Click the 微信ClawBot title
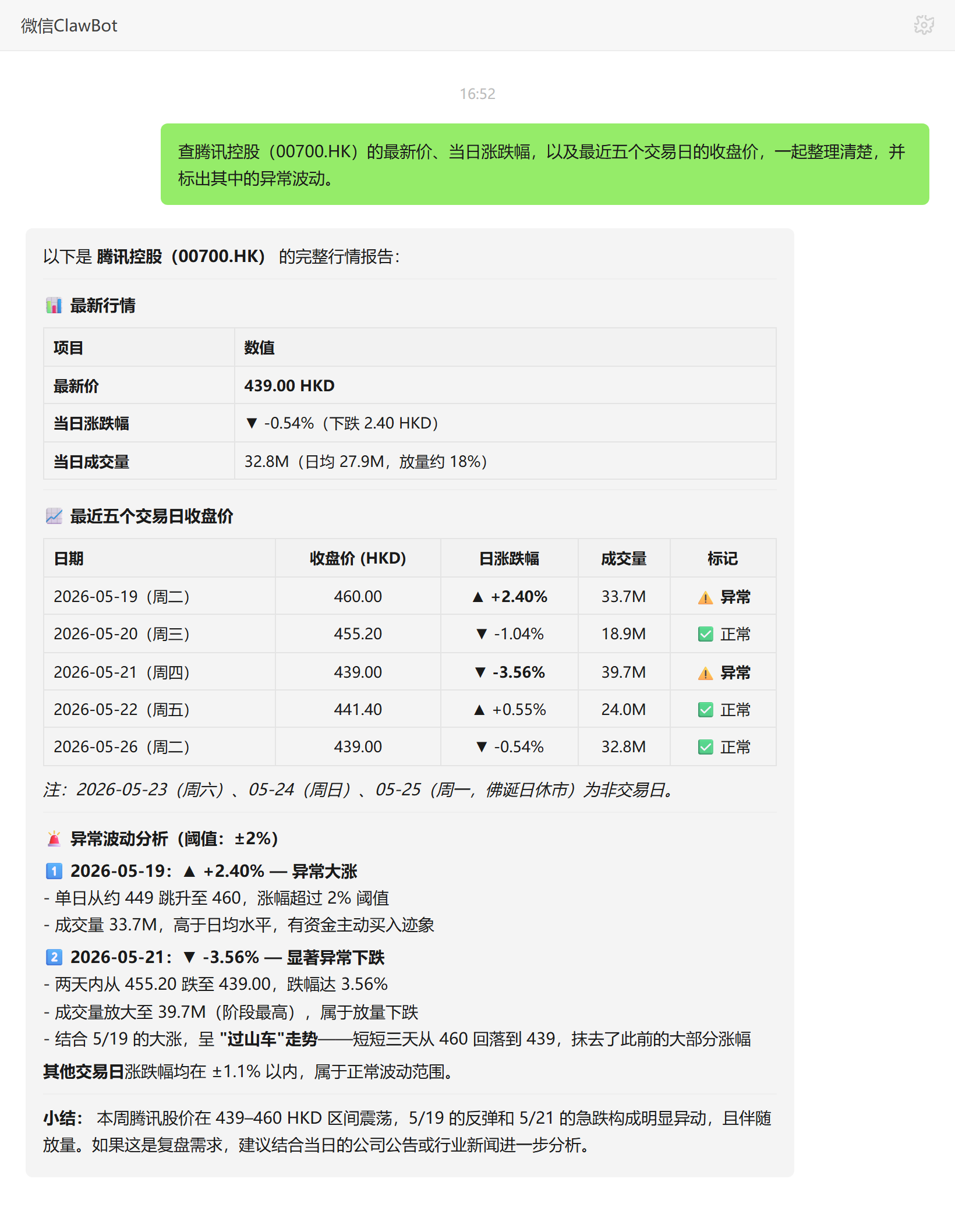 69,26
